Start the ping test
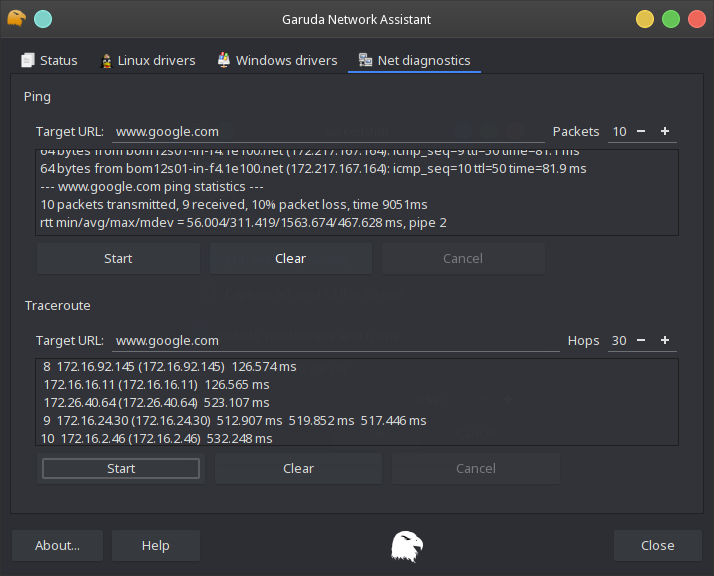 pos(118,259)
